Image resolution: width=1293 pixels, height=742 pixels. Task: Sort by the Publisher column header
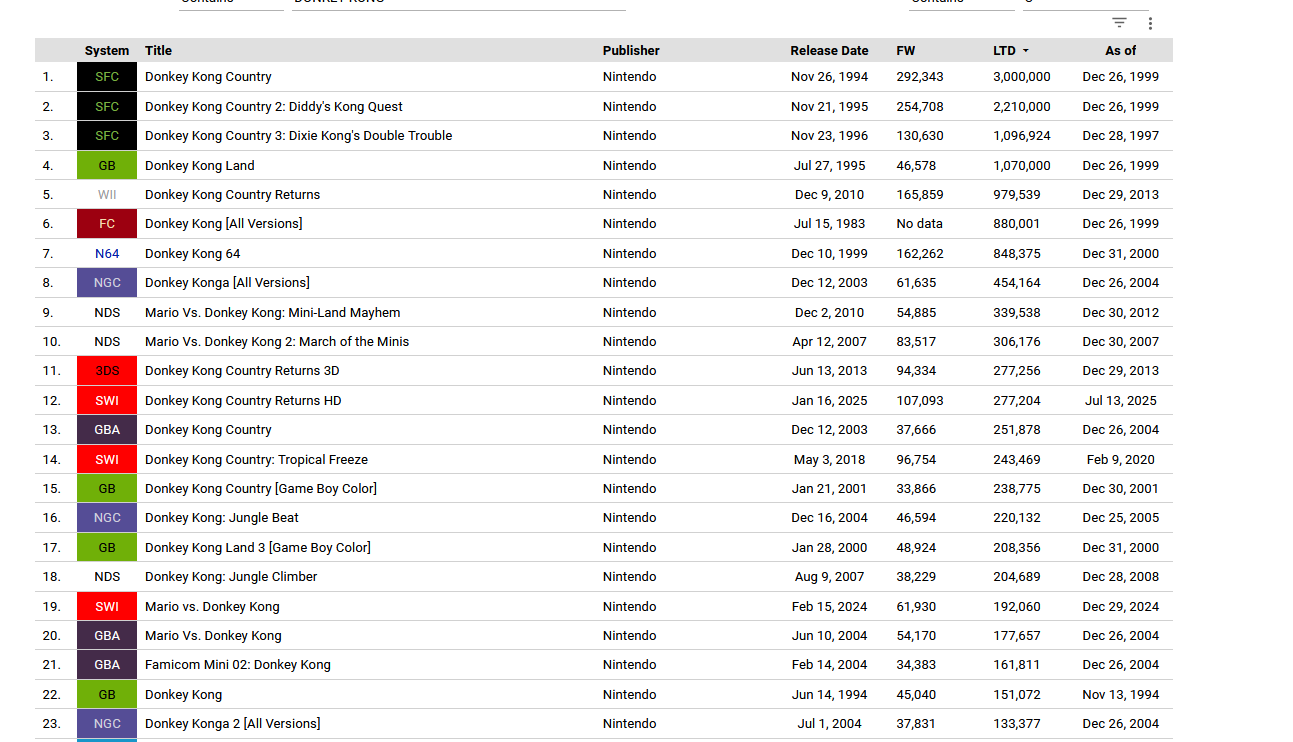(x=631, y=51)
